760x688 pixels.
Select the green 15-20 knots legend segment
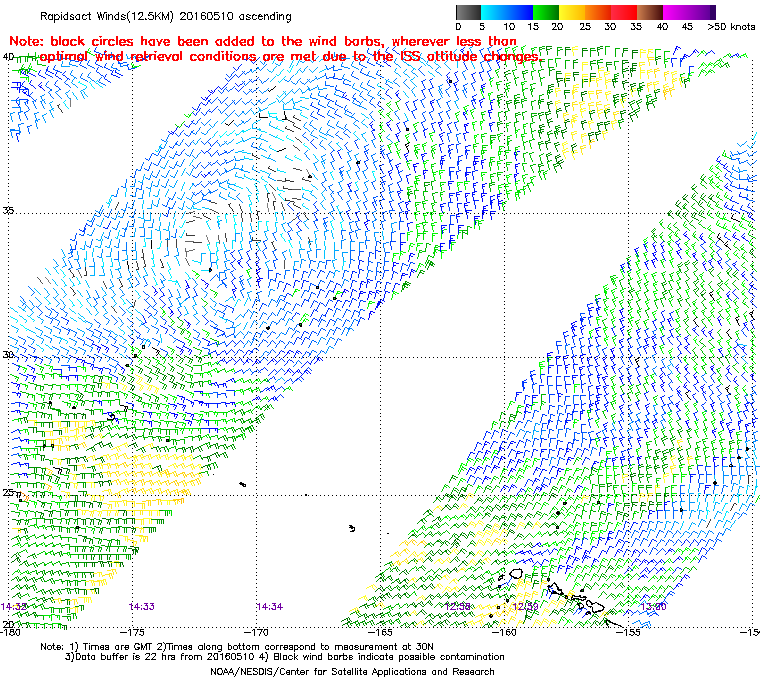point(546,12)
